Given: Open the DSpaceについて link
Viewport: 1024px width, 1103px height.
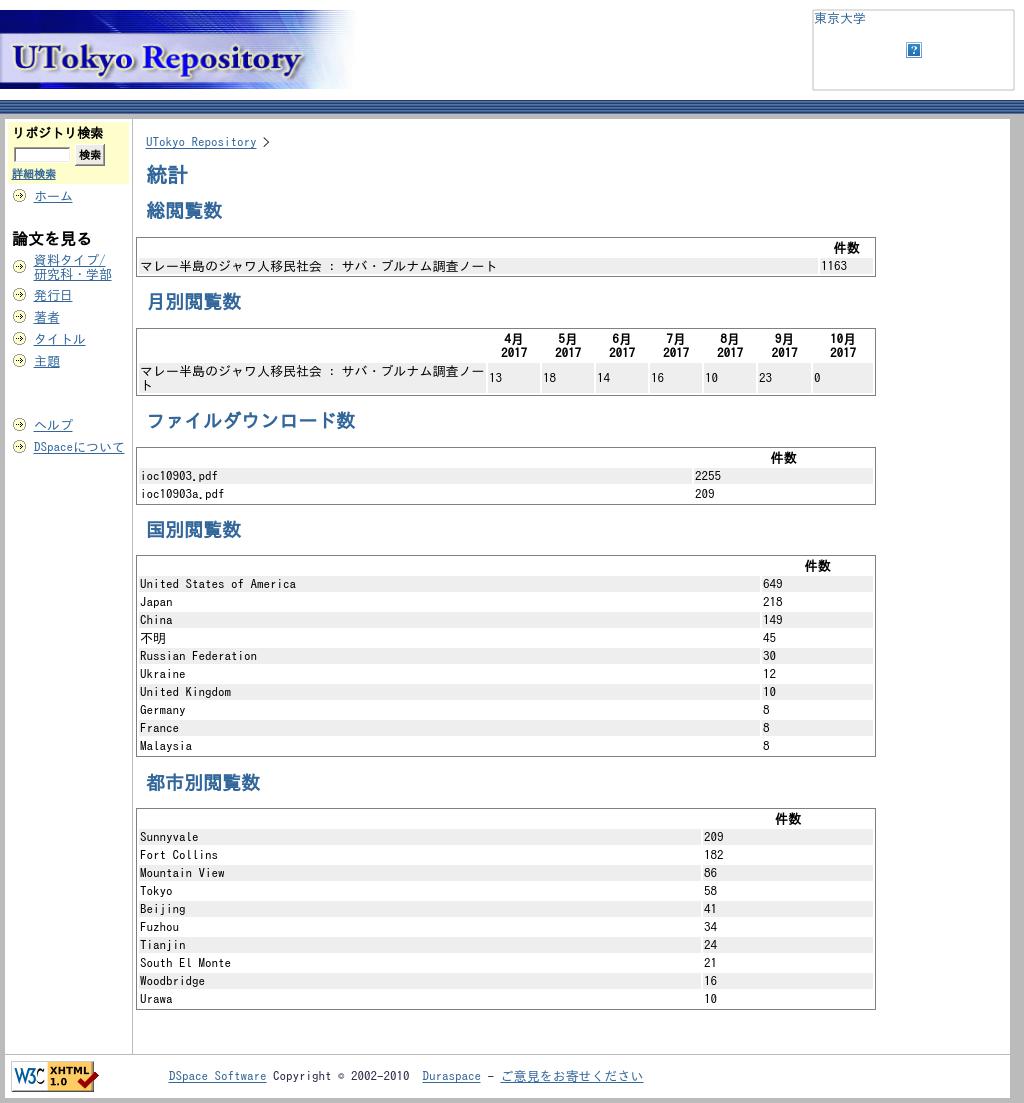Looking at the screenshot, I should [79, 447].
